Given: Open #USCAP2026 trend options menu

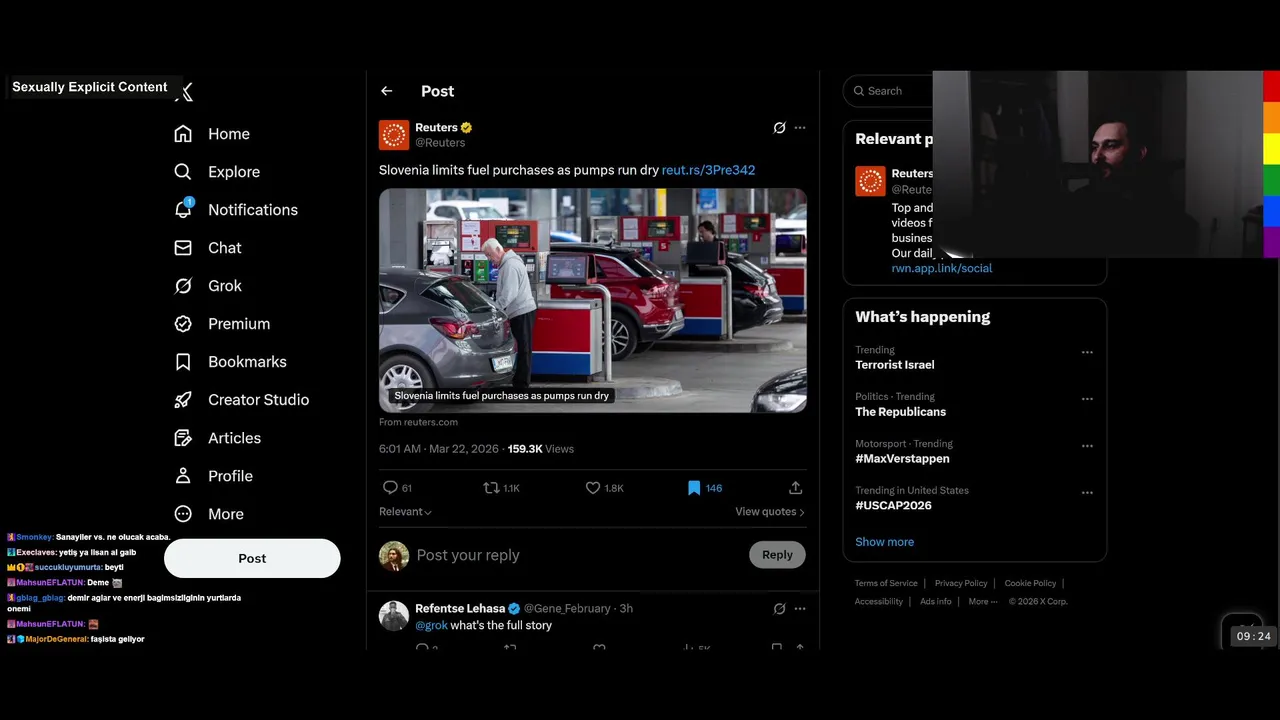Looking at the screenshot, I should [1087, 493].
